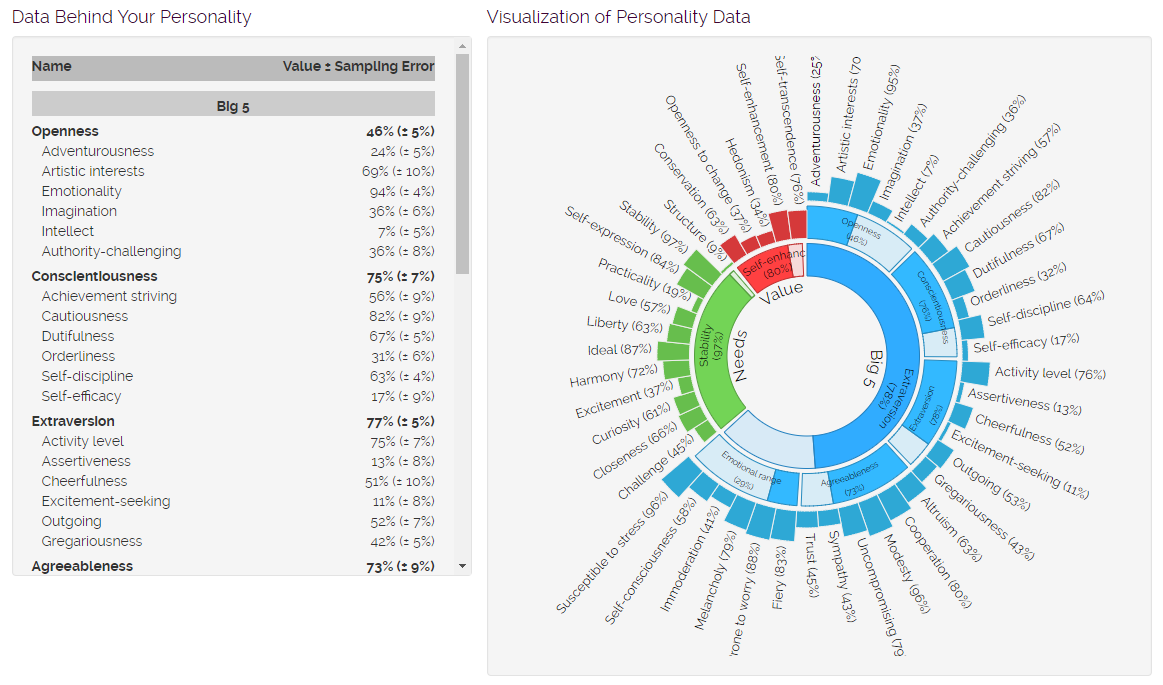This screenshot has width=1163, height=685.
Task: Click the Self-discipline (64%) chart label
Action: coord(1045,308)
